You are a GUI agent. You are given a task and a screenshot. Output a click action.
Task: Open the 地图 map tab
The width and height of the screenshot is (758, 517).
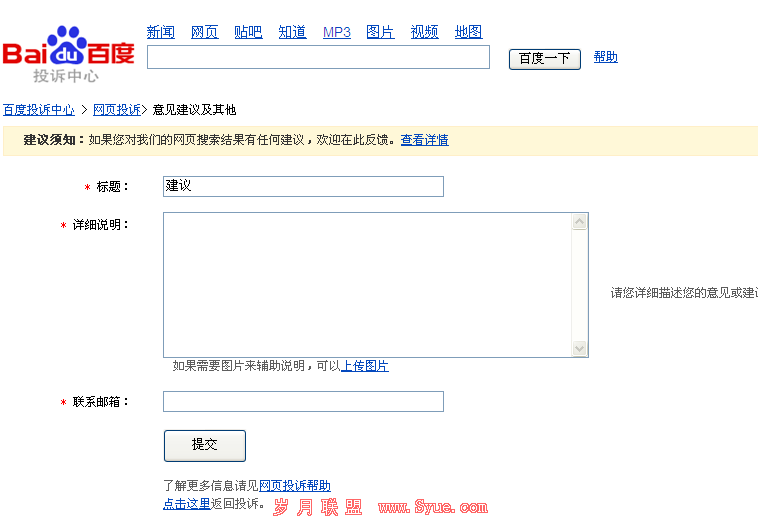pos(468,32)
